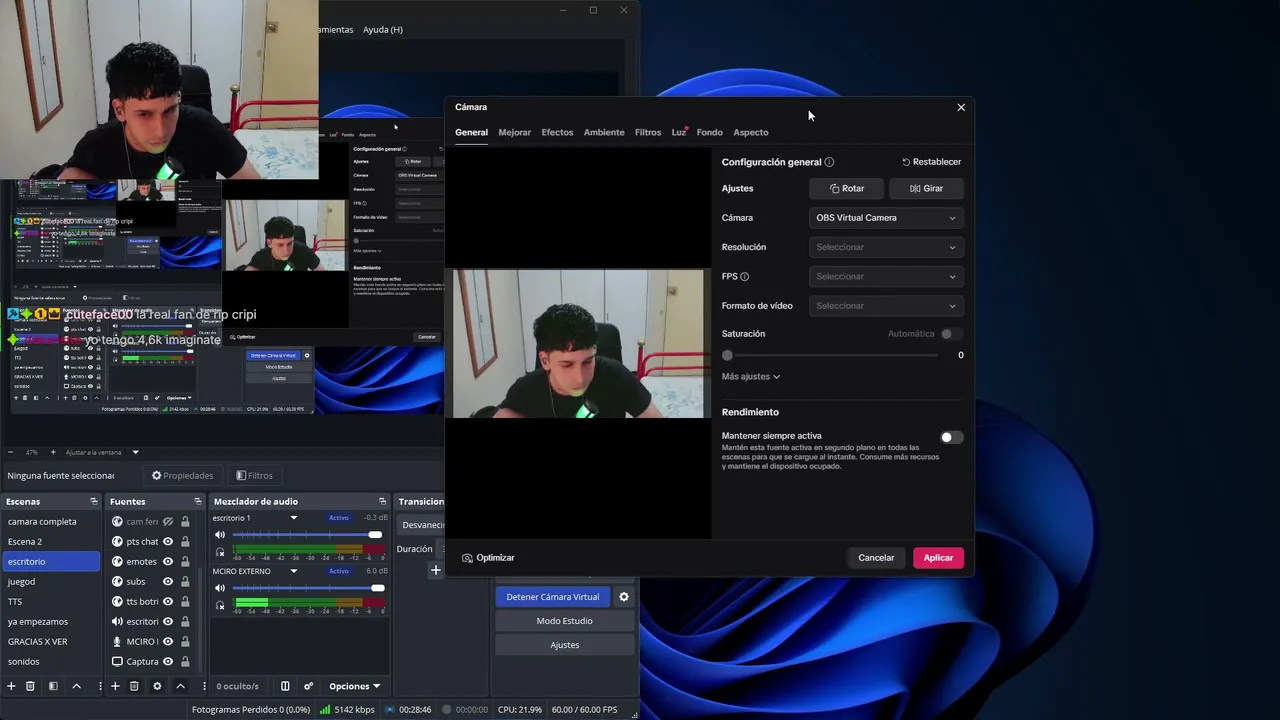Toggle monitoring headphone icon for escritorio 1
1280x720 pixels.
coord(220,552)
